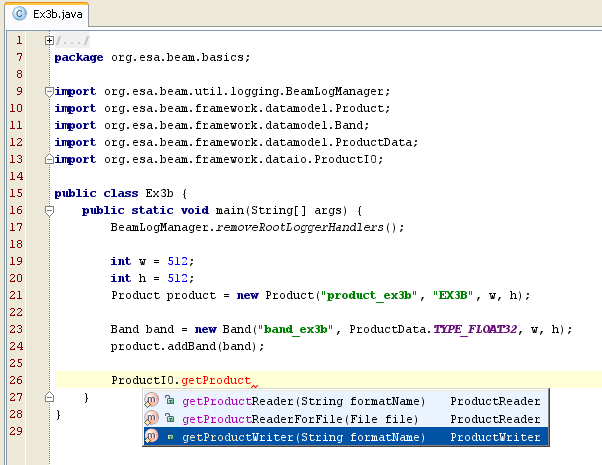
Task: Click the class name "Ex3b" on line 15
Action: tap(159, 193)
